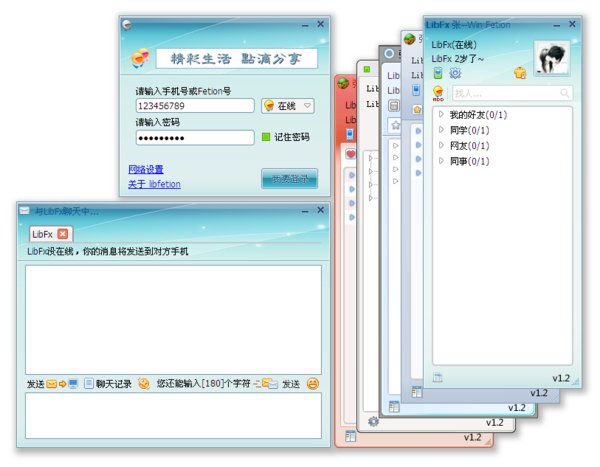Click the heart icon in red window

(x=351, y=154)
